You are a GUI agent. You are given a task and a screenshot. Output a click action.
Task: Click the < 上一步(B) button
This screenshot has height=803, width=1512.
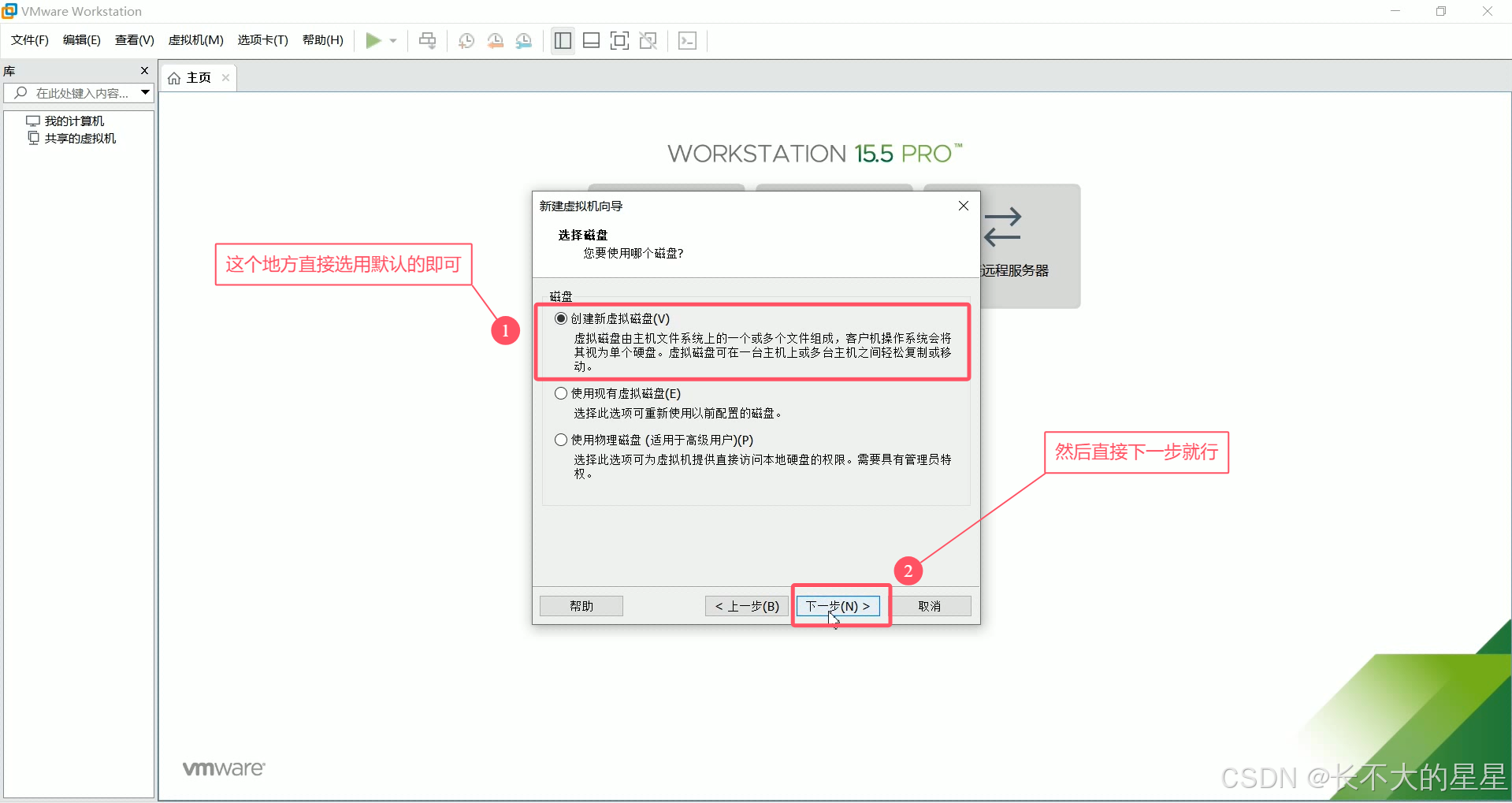click(x=747, y=606)
